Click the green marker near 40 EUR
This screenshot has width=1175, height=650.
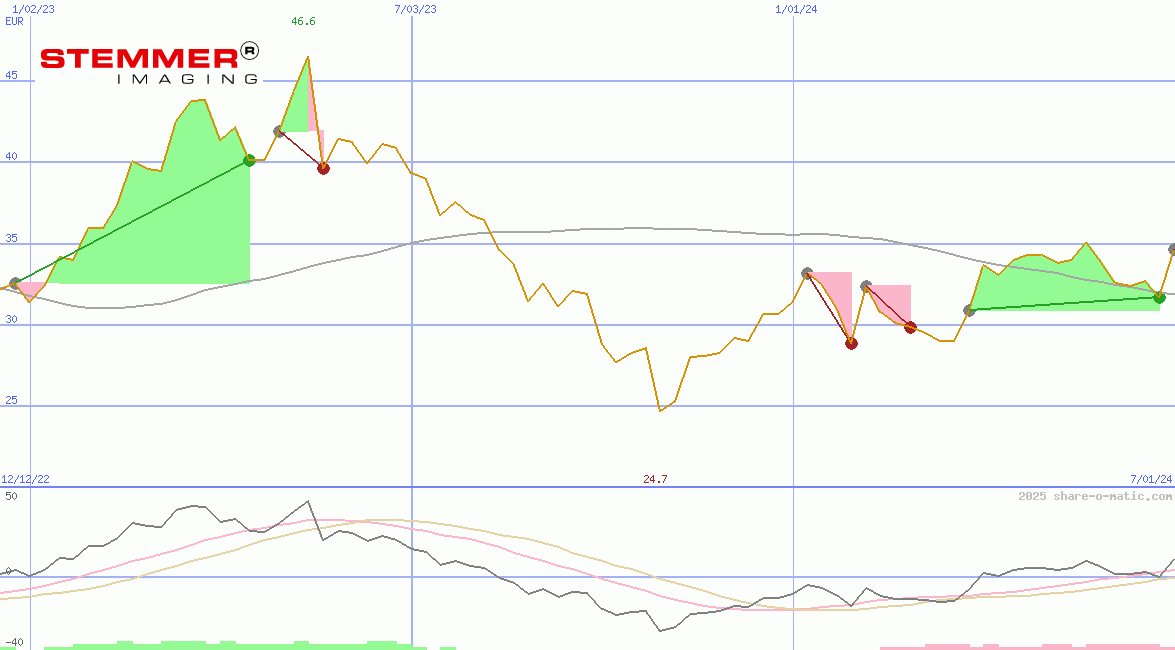249,160
